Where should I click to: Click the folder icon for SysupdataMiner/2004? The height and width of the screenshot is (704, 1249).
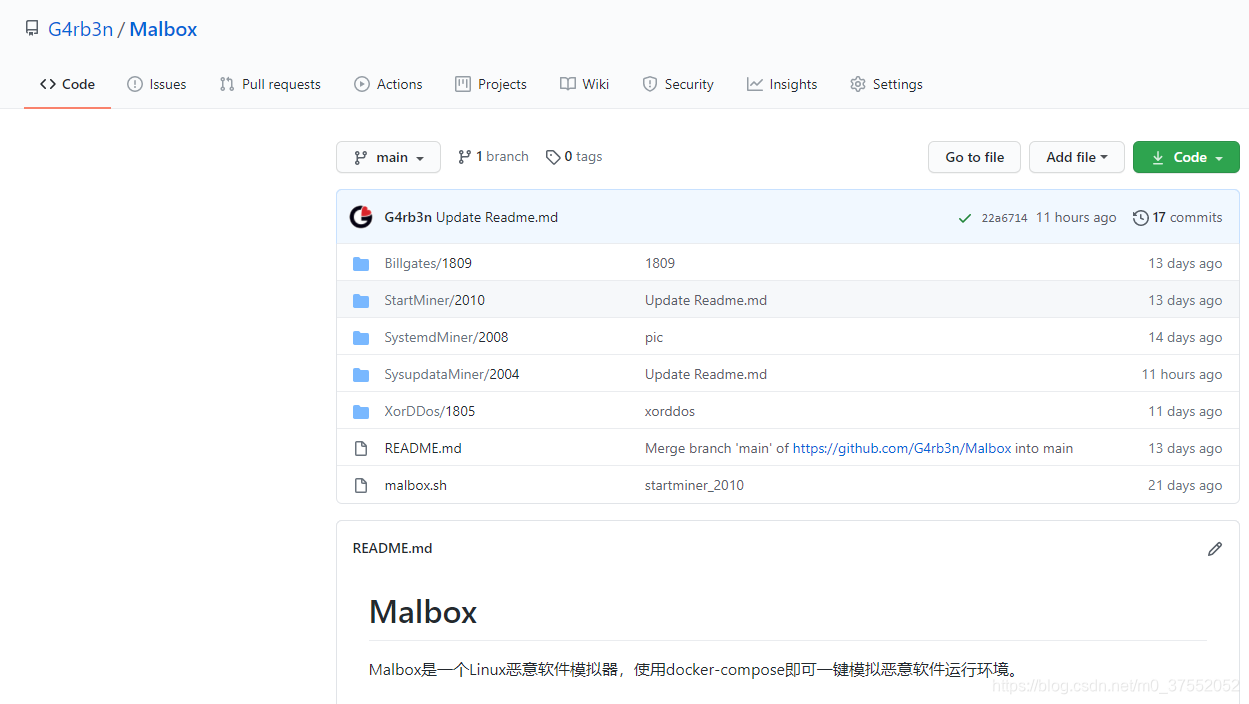(x=361, y=375)
